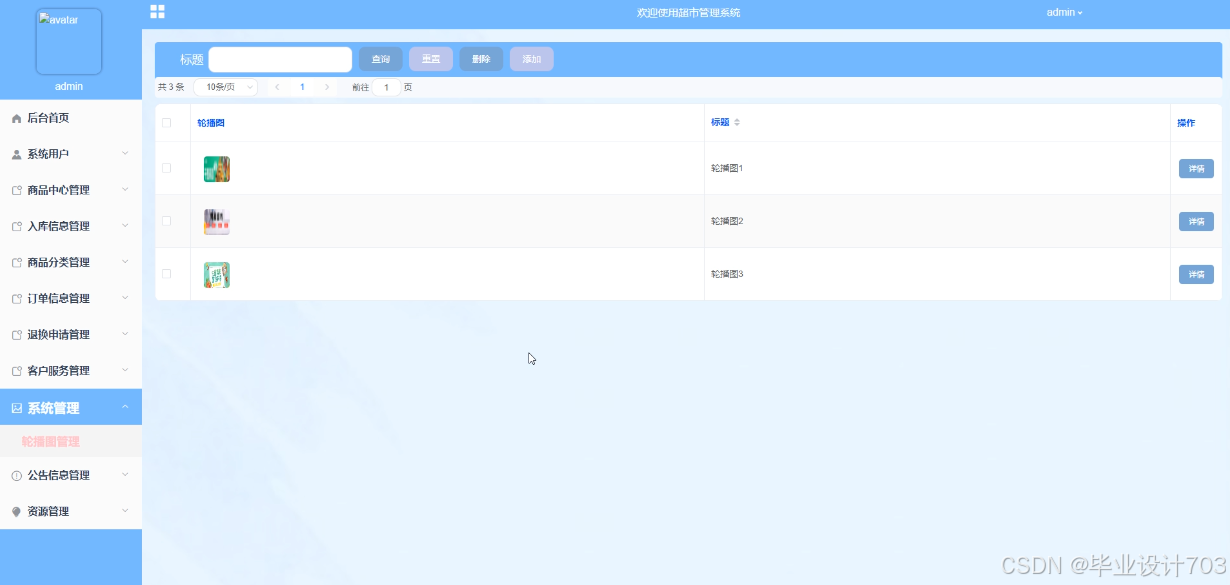Viewport: 1230px width, 585px height.
Task: Click the icon beside 商品中心管理
Action: 16,190
